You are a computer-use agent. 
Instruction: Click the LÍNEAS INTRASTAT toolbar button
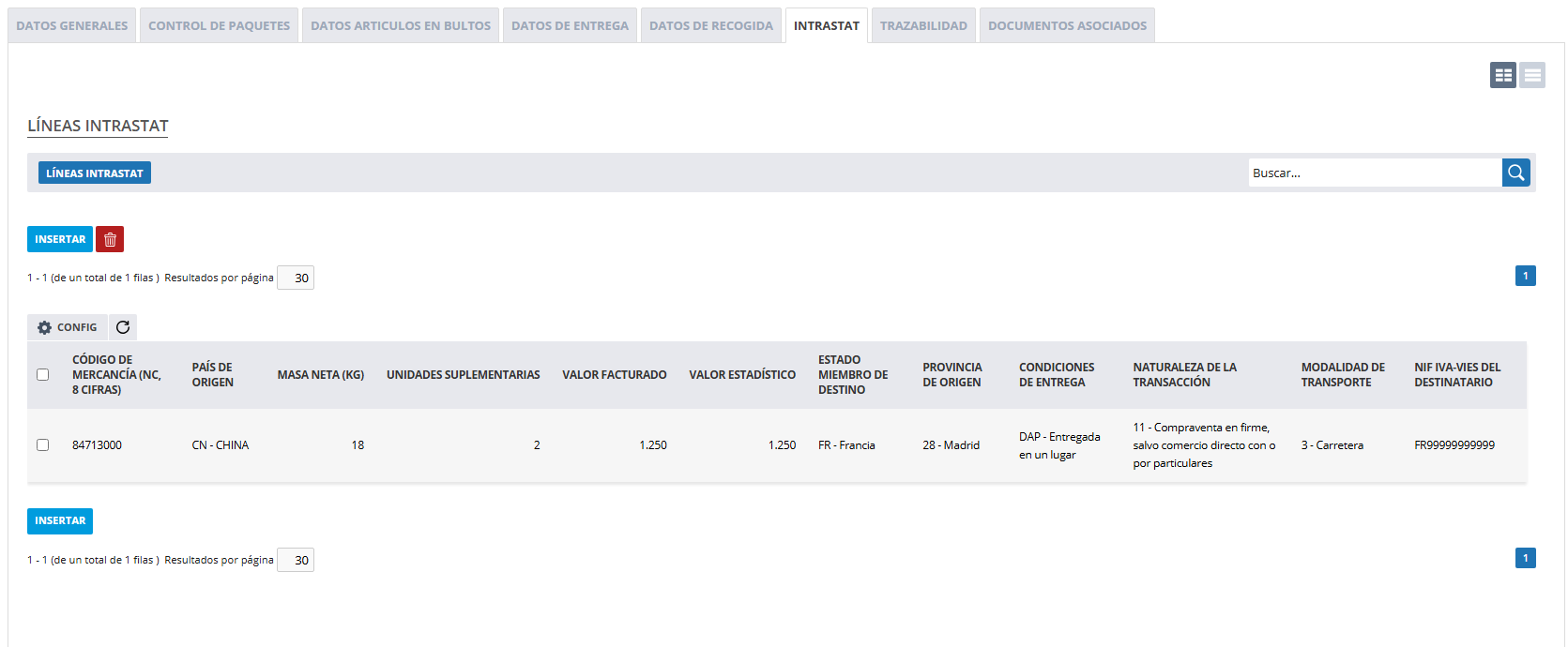(95, 173)
